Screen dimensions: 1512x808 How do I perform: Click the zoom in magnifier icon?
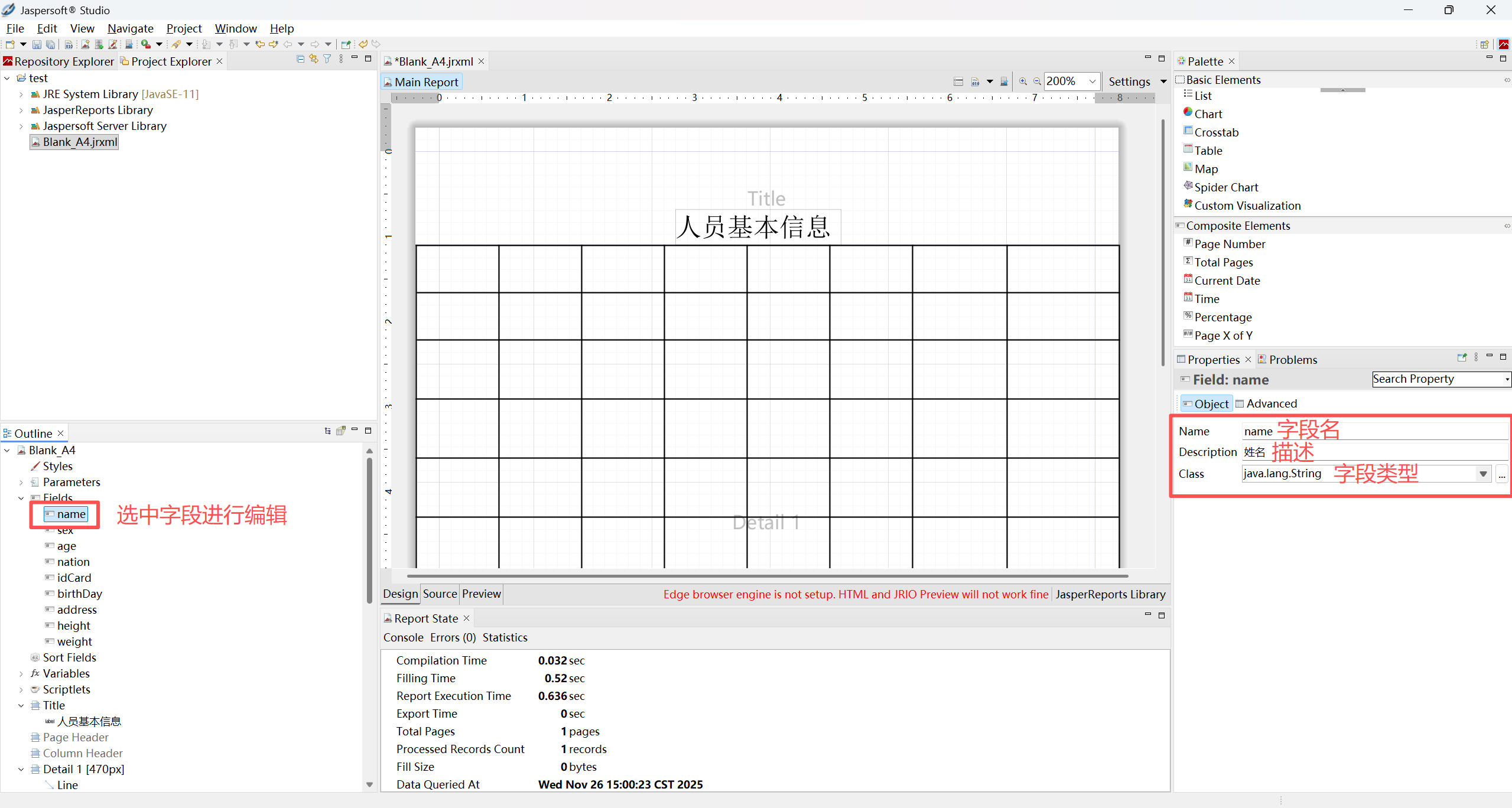coord(1023,82)
